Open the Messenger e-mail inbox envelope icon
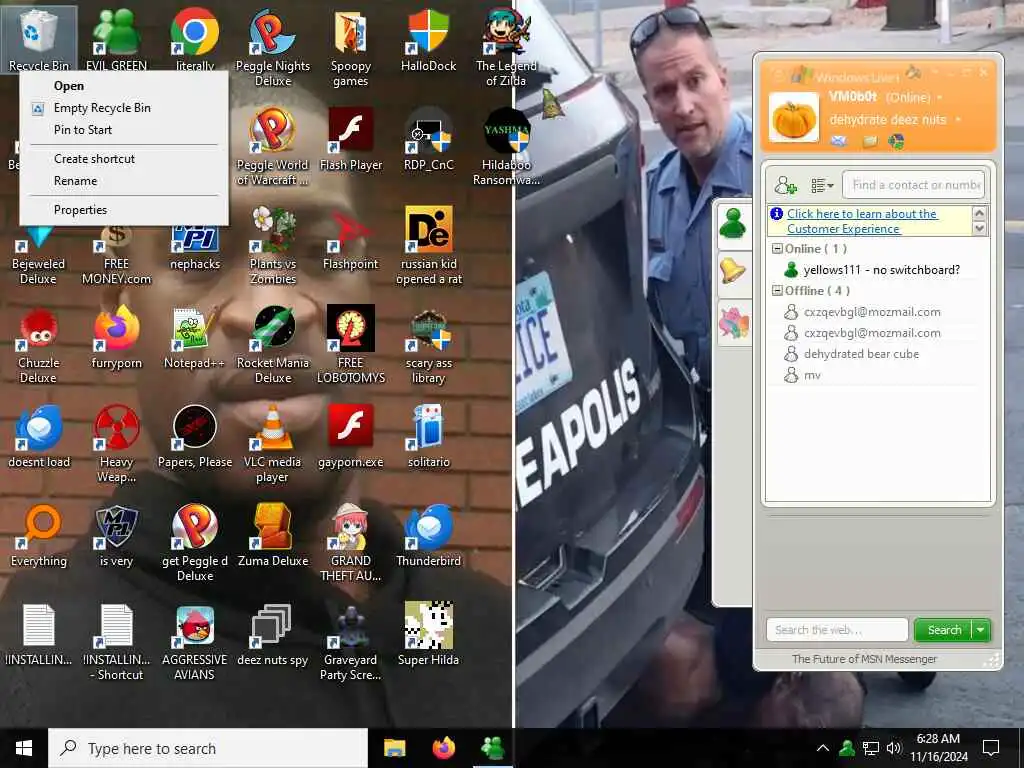1024x768 pixels. 839,141
